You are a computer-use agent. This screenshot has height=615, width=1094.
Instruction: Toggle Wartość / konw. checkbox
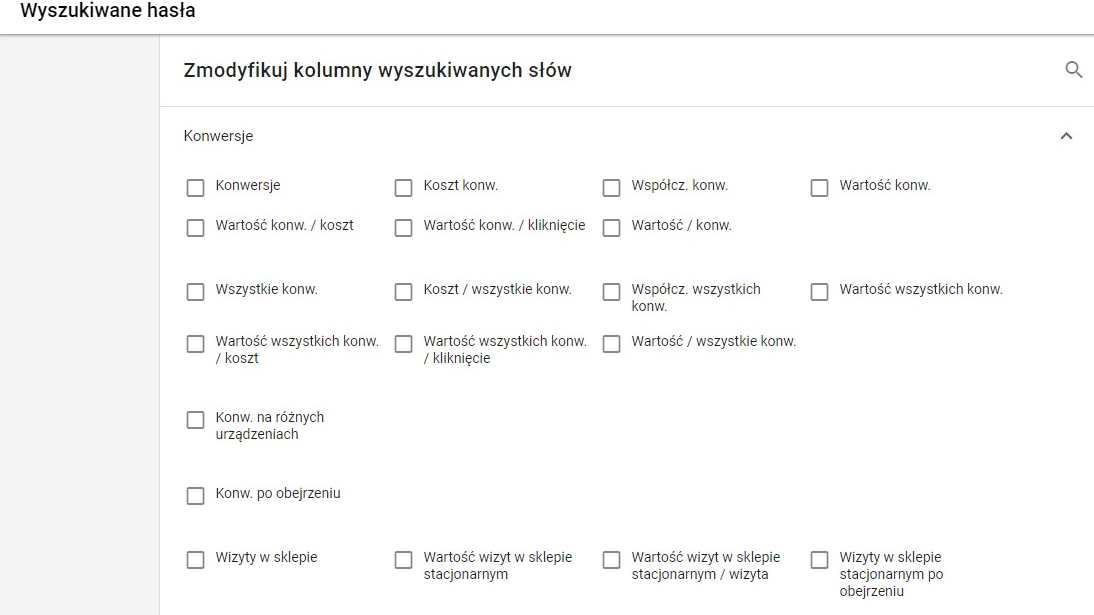click(x=611, y=228)
